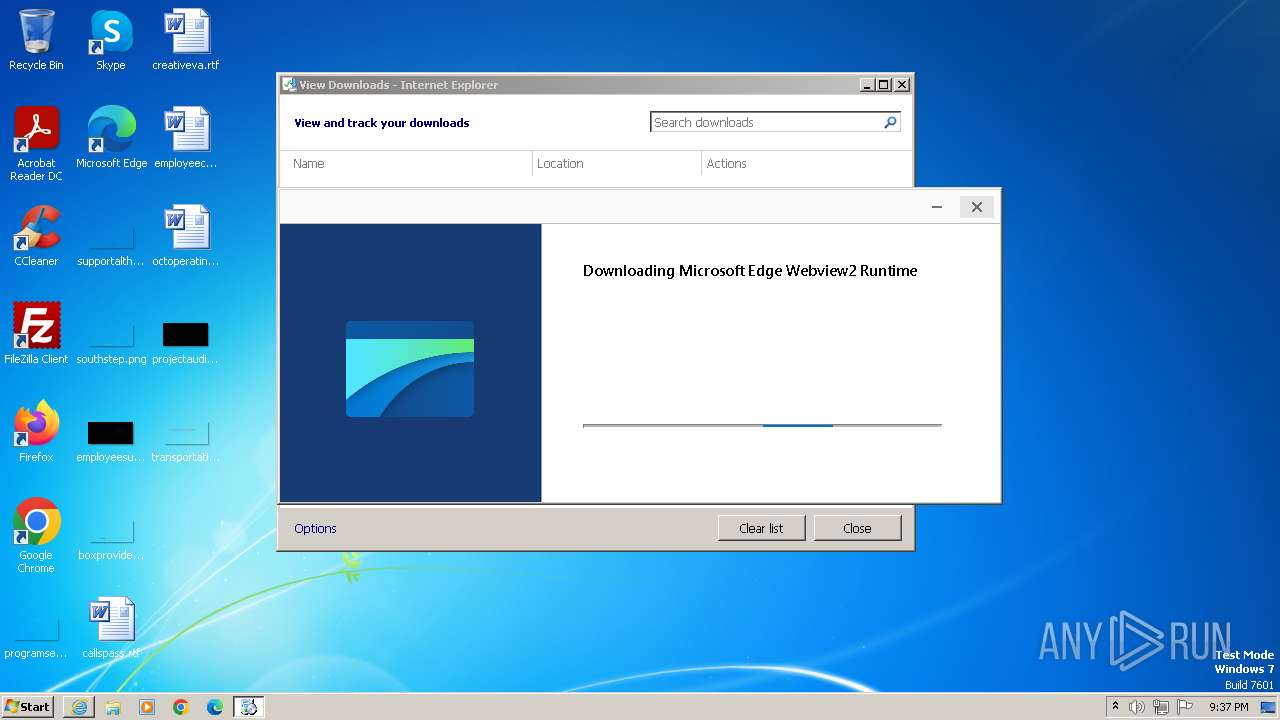Open the employeec... Word document icon
The width and height of the screenshot is (1280, 720).
coord(186,137)
